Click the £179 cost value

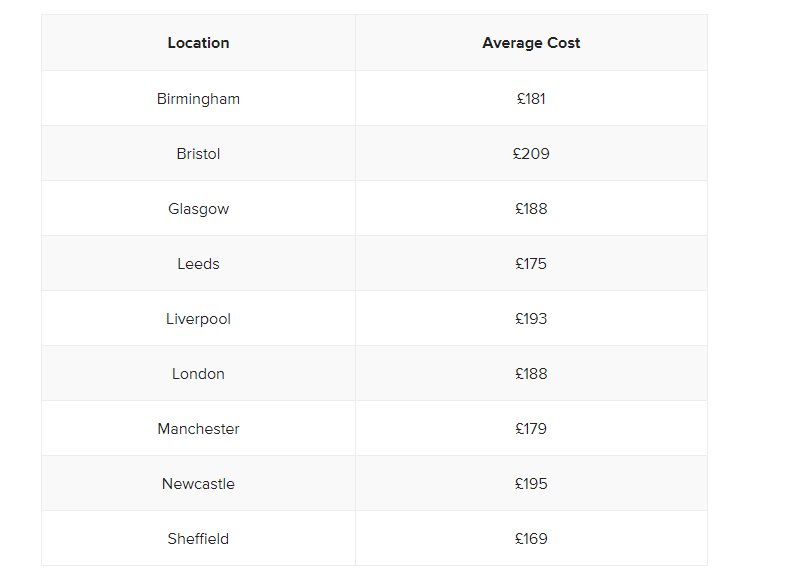click(531, 429)
